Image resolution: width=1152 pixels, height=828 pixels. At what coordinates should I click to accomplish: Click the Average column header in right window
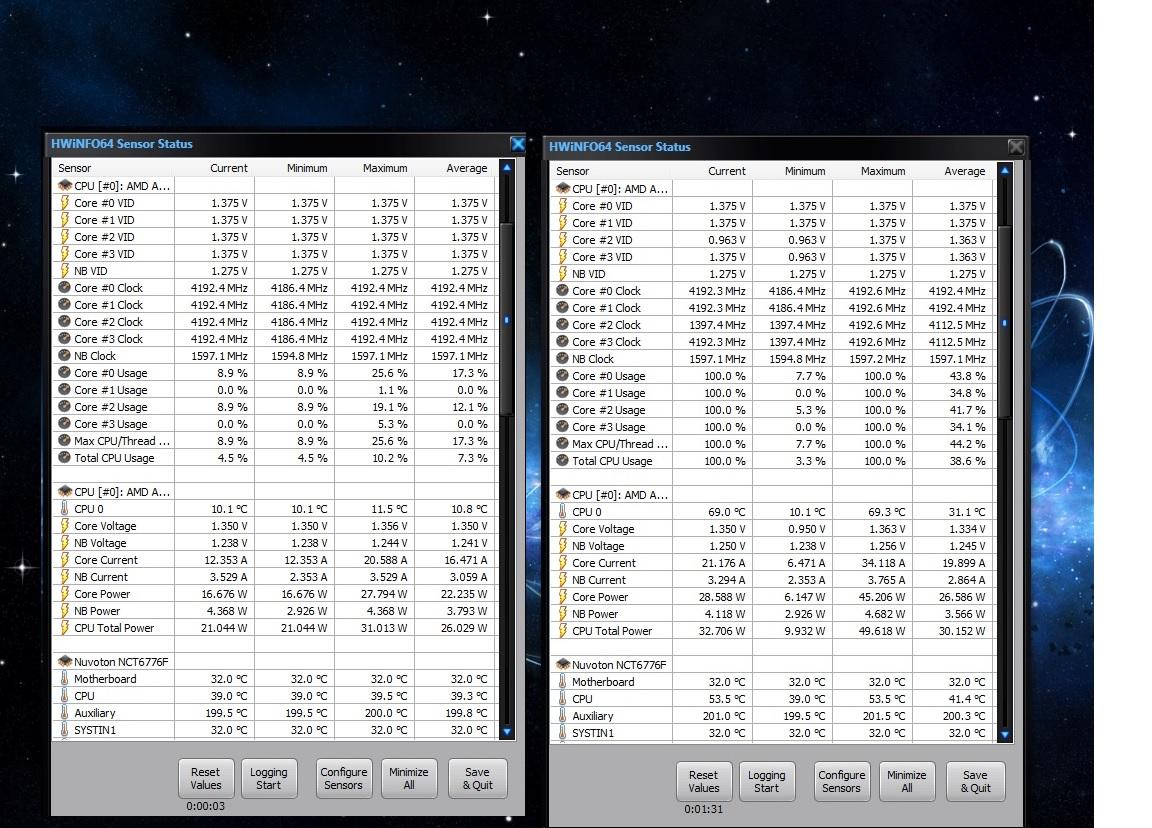coord(965,171)
